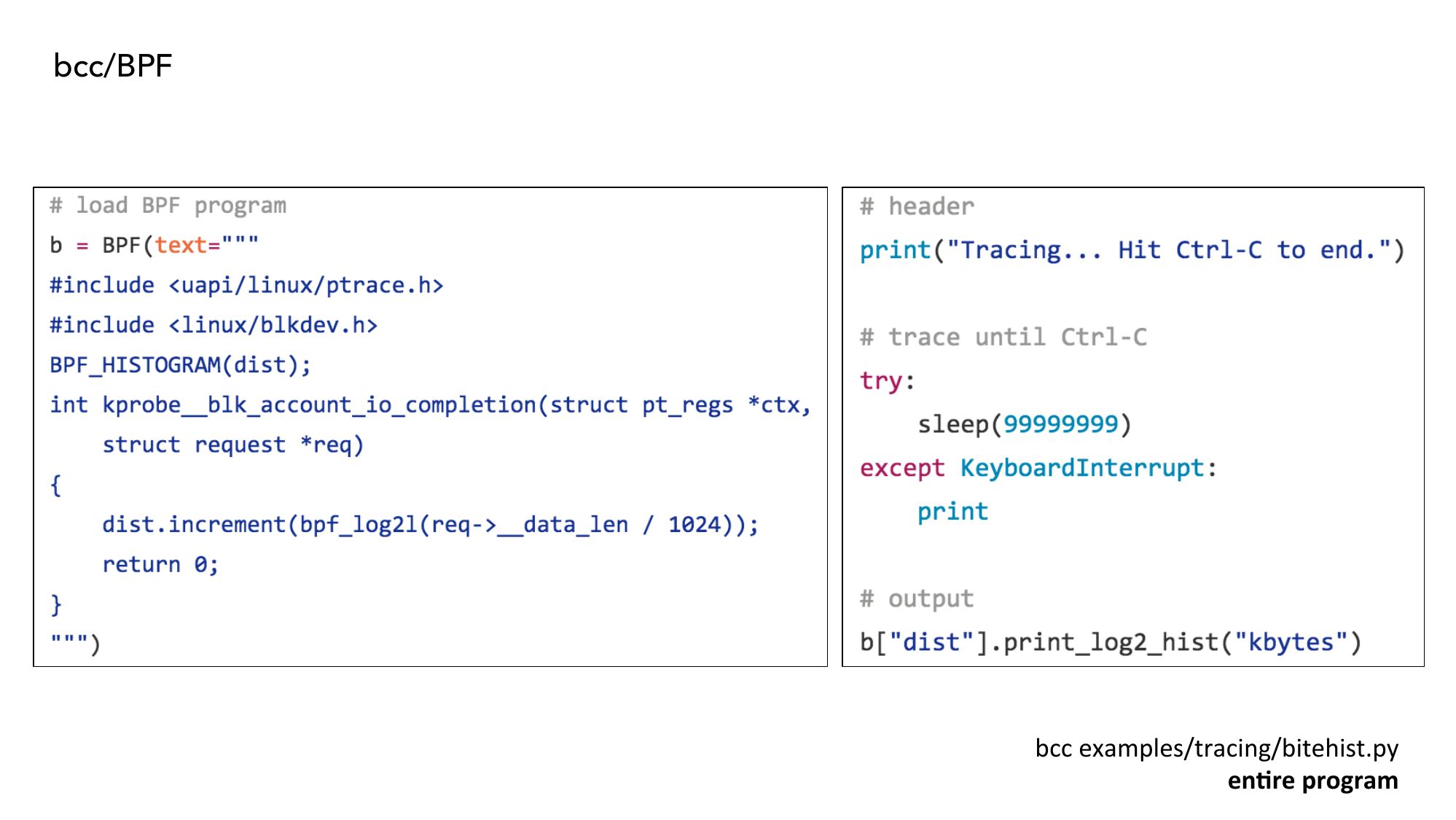Click the BPF_HISTOGRAM(dist); line
The image size is (1456, 820).
[180, 364]
